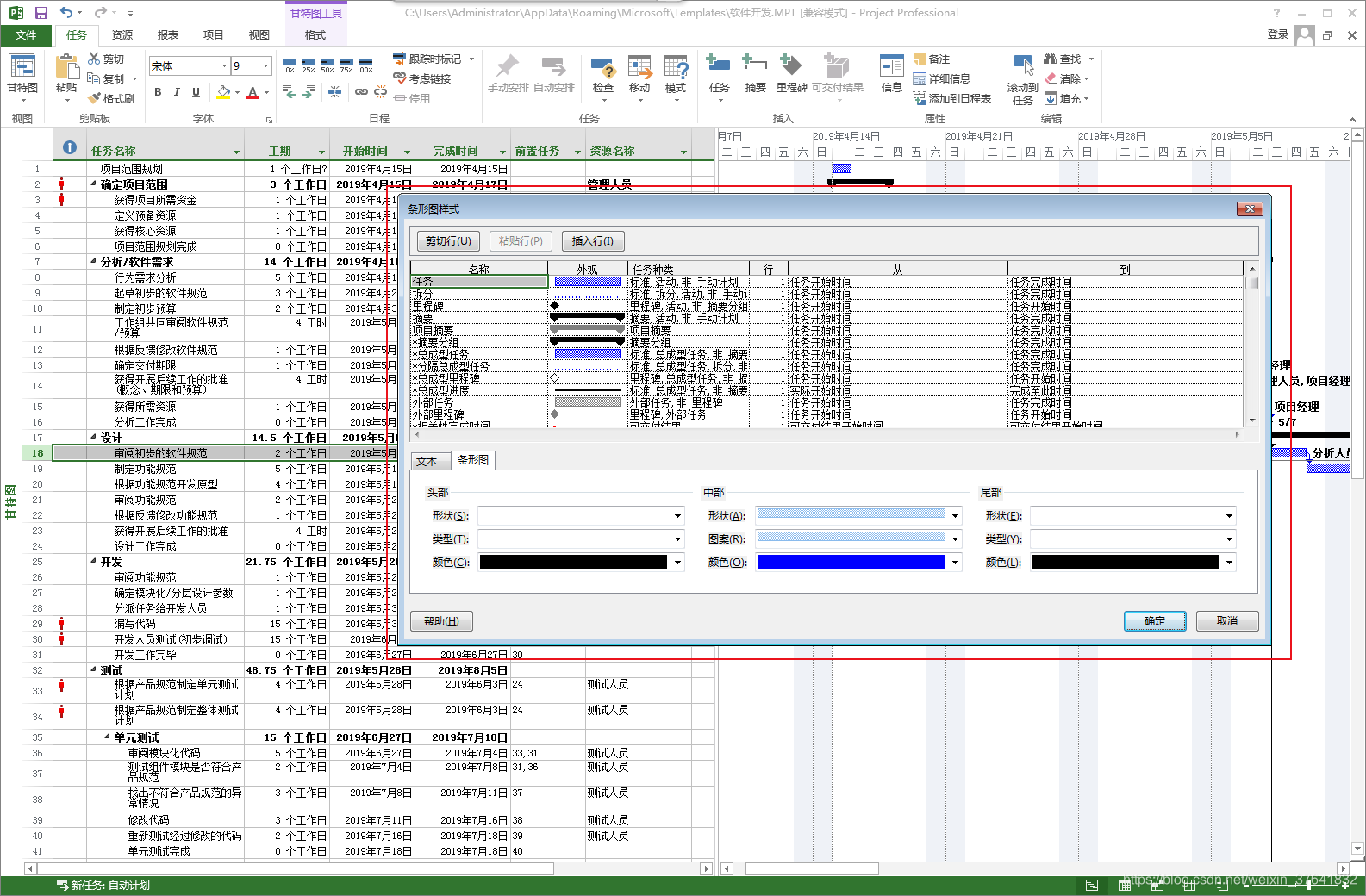Mark task 0% complete
Image resolution: width=1366 pixels, height=896 pixels.
290,65
